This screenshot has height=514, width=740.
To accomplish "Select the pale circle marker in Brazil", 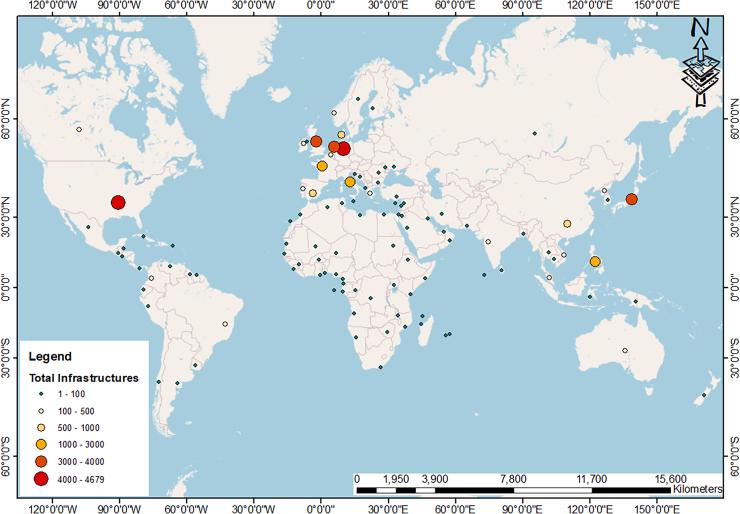I will [x=225, y=324].
